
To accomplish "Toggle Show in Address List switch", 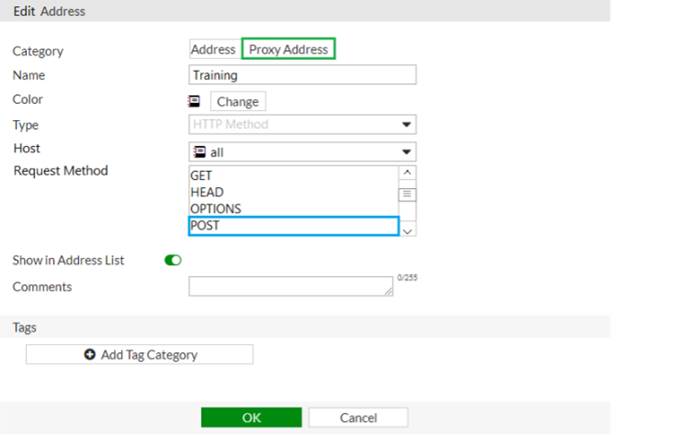I will pos(173,260).
